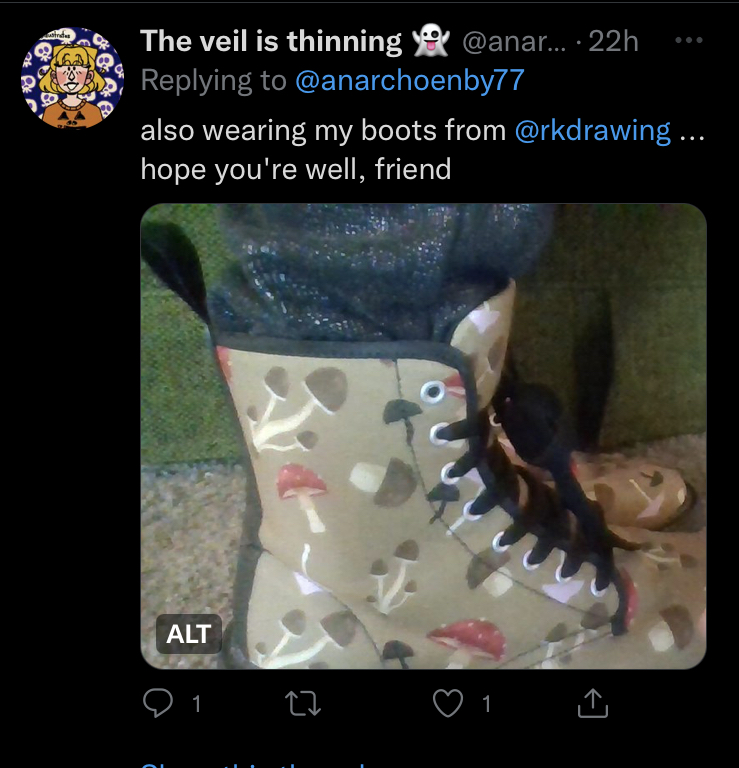Click the display name "The veil is thinning"
Image resolution: width=739 pixels, height=768 pixels.
pos(271,41)
